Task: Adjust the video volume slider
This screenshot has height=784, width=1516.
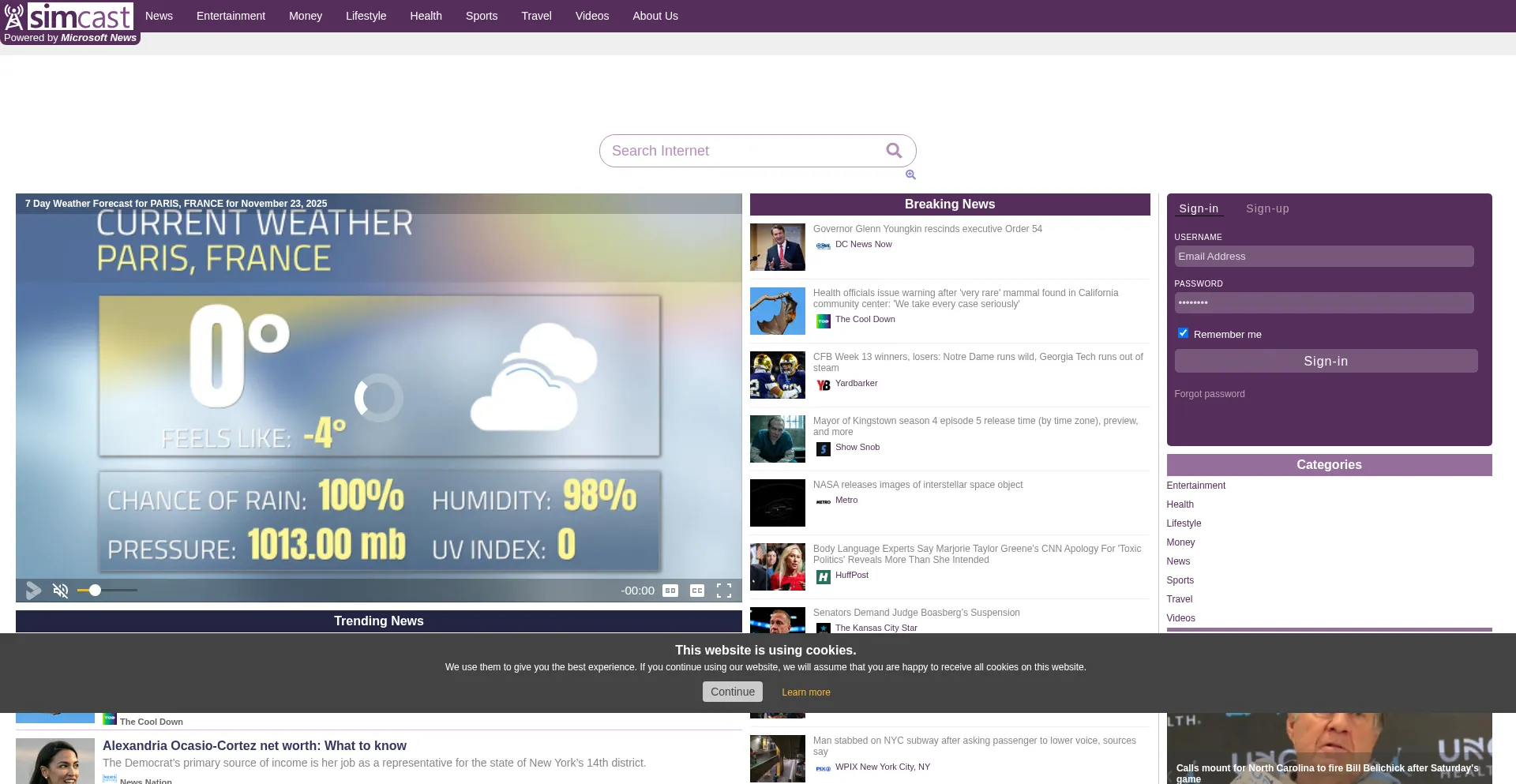Action: [x=107, y=591]
